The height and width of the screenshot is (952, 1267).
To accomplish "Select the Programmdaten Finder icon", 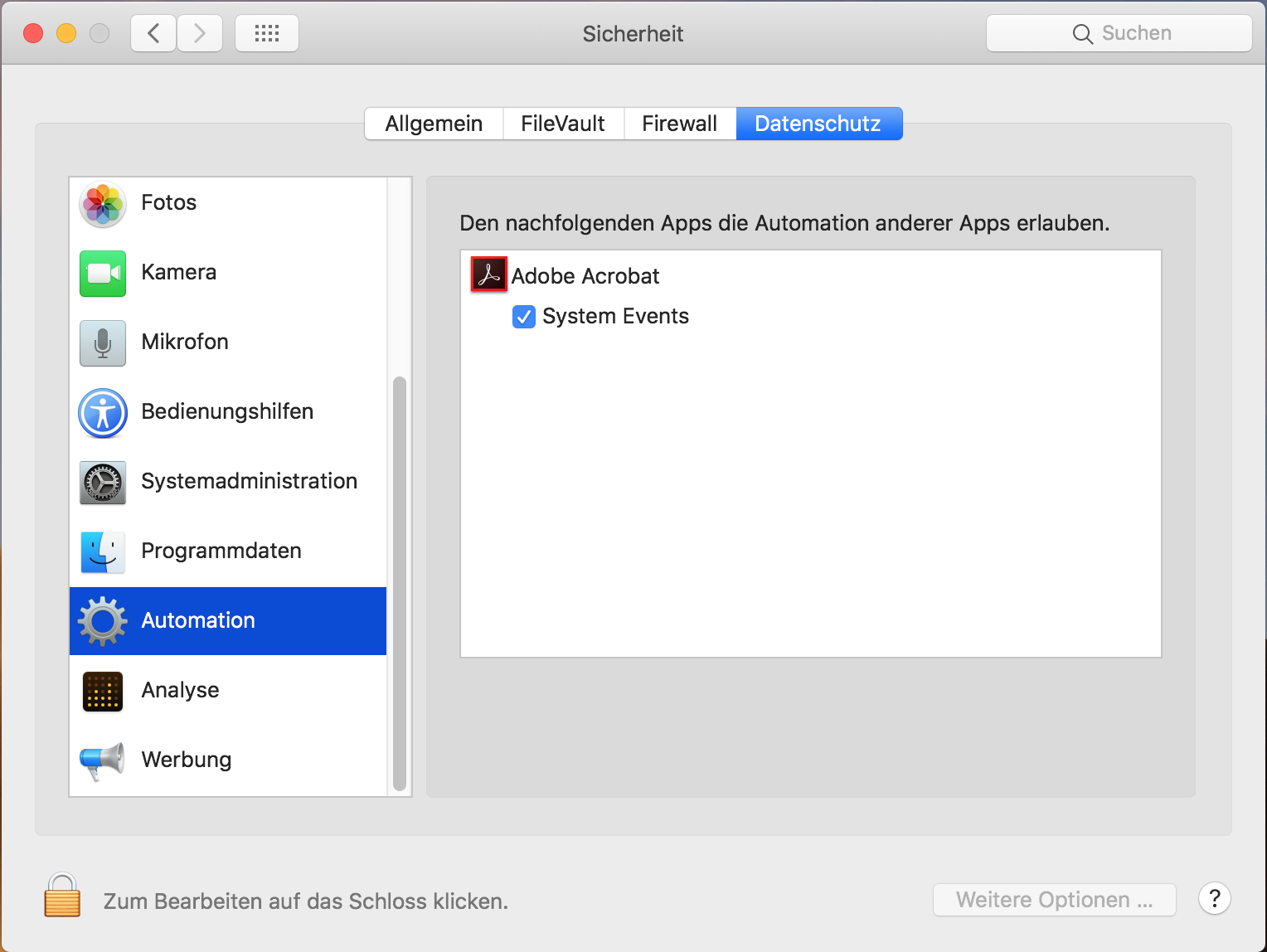I will [101, 552].
